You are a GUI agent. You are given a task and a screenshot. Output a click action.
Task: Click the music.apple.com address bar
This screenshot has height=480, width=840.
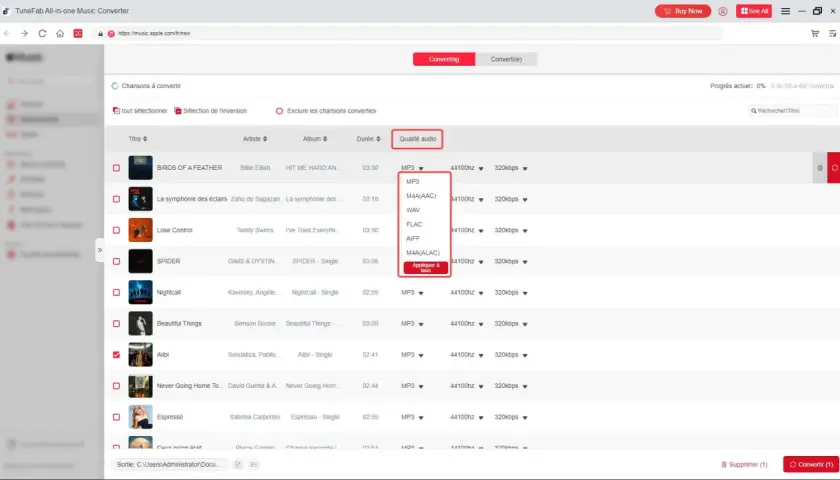point(407,33)
